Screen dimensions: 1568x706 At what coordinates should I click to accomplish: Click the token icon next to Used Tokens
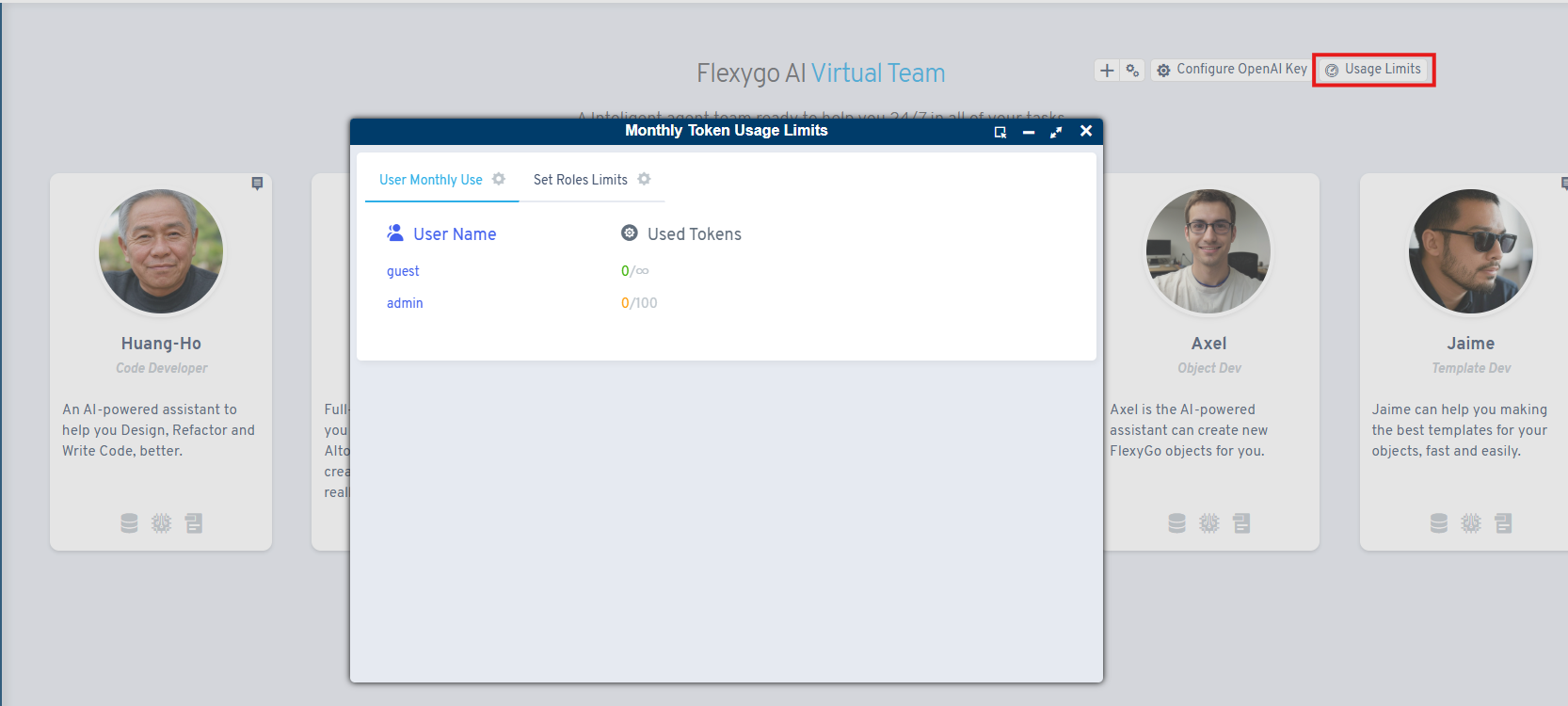pyautogui.click(x=630, y=233)
